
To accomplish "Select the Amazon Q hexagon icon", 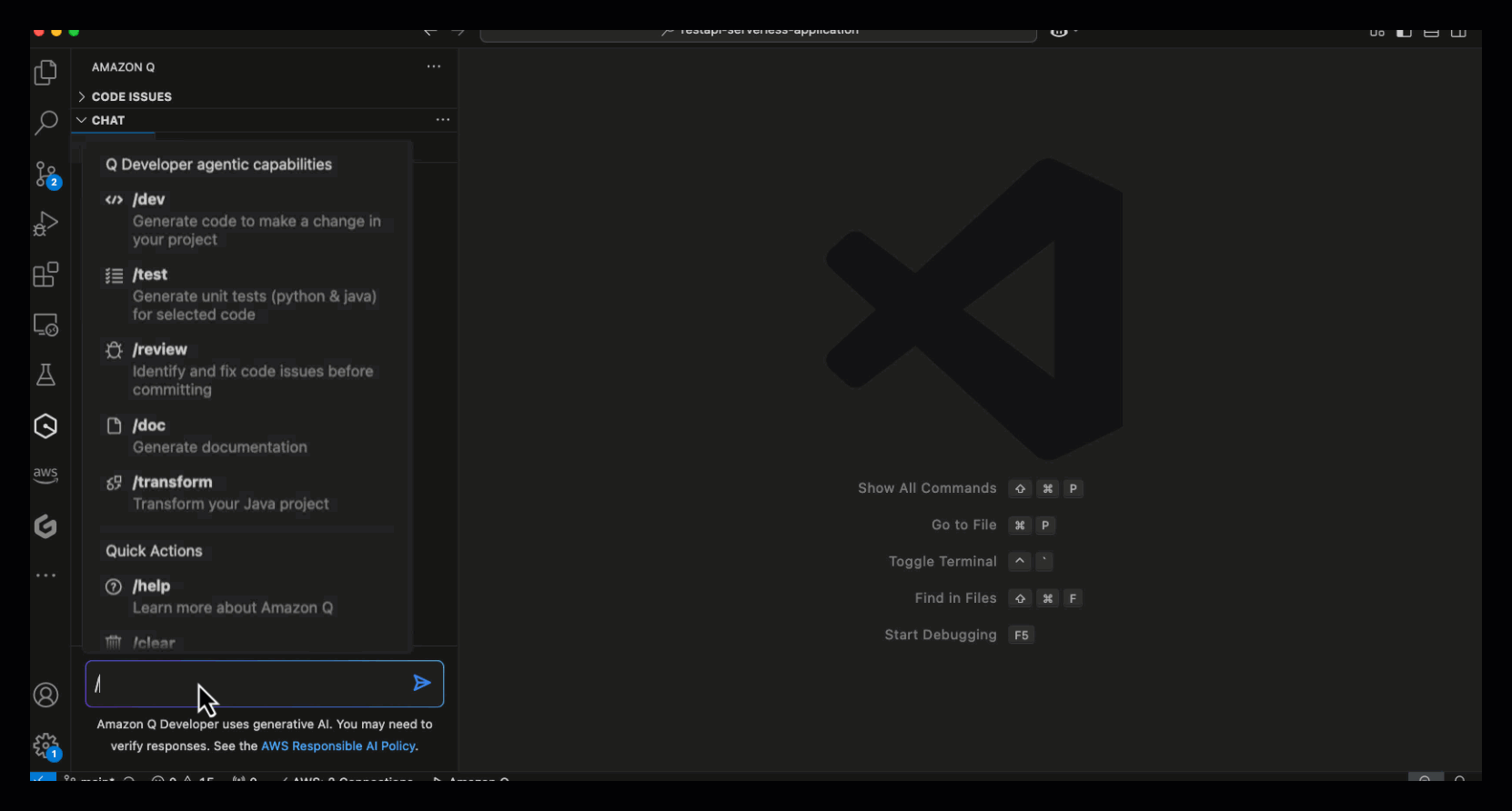I will coord(45,426).
